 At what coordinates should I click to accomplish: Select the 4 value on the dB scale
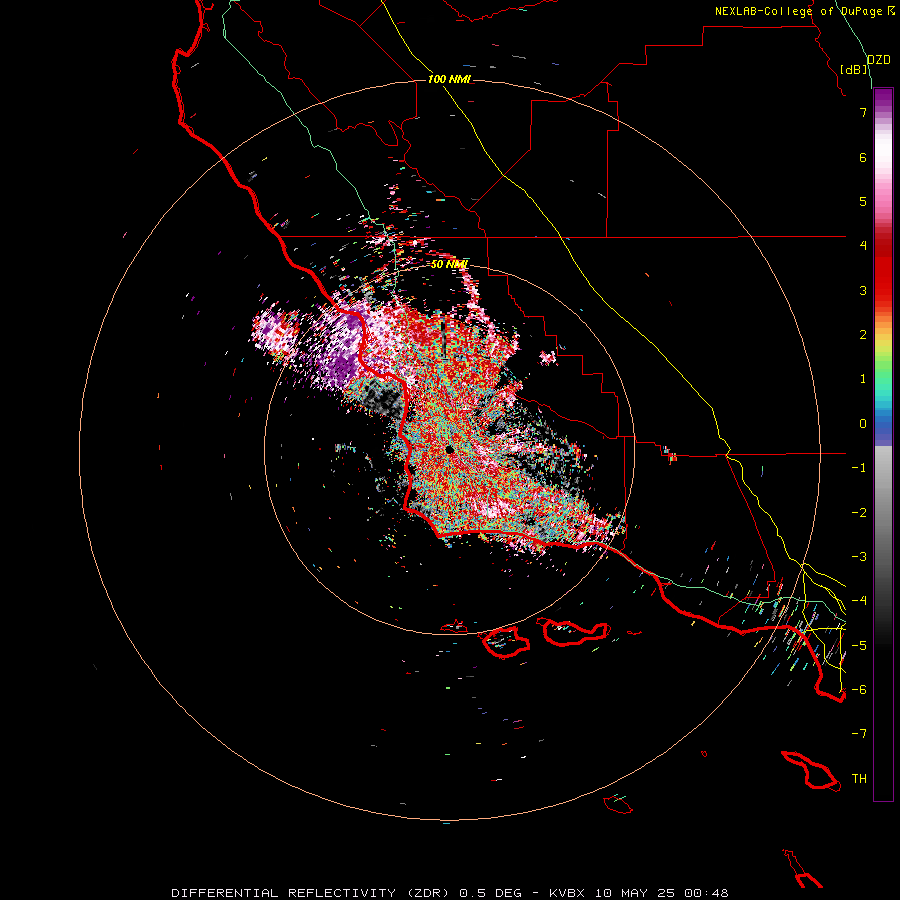863,246
